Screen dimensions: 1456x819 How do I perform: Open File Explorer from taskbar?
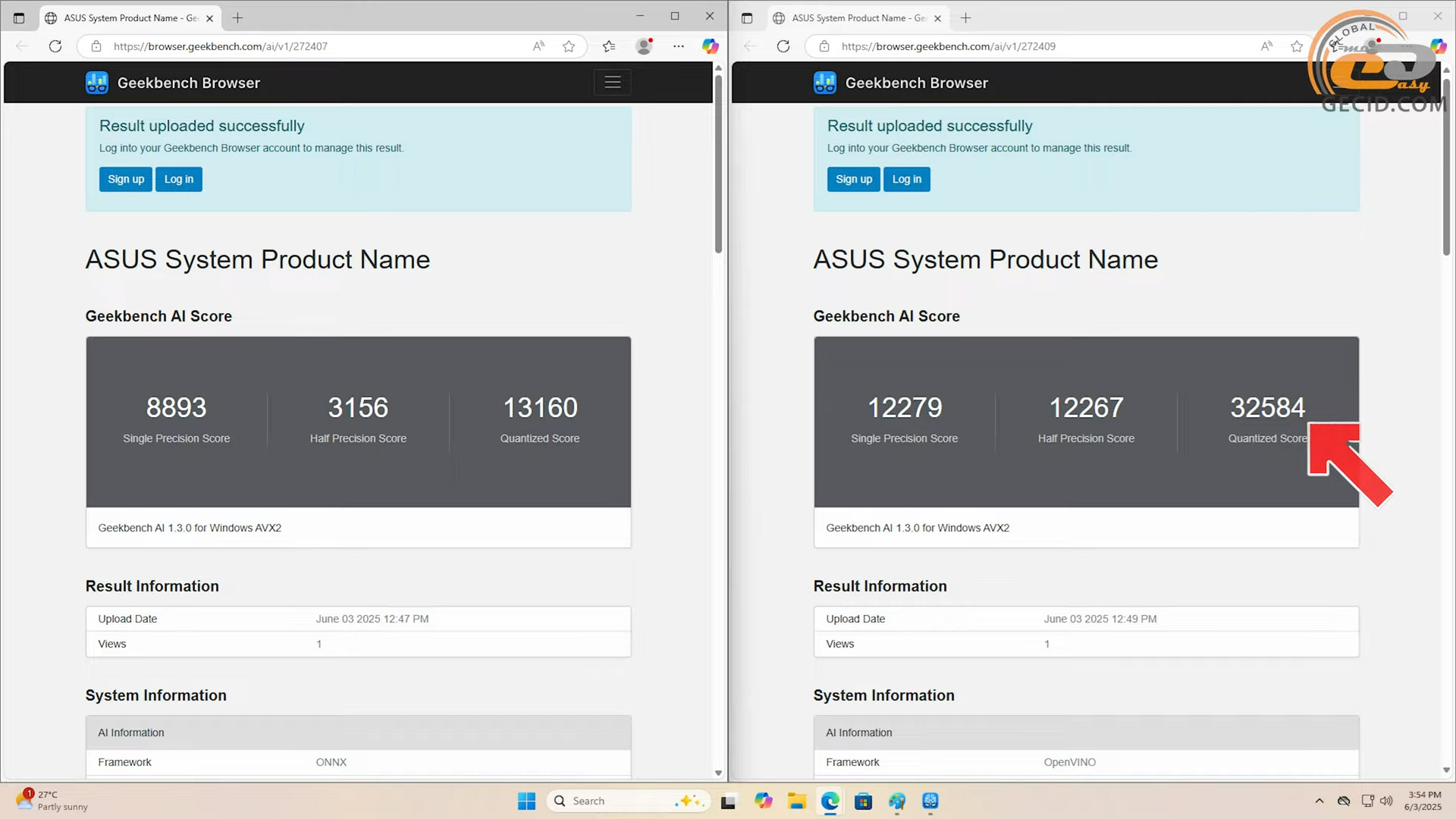pyautogui.click(x=796, y=801)
